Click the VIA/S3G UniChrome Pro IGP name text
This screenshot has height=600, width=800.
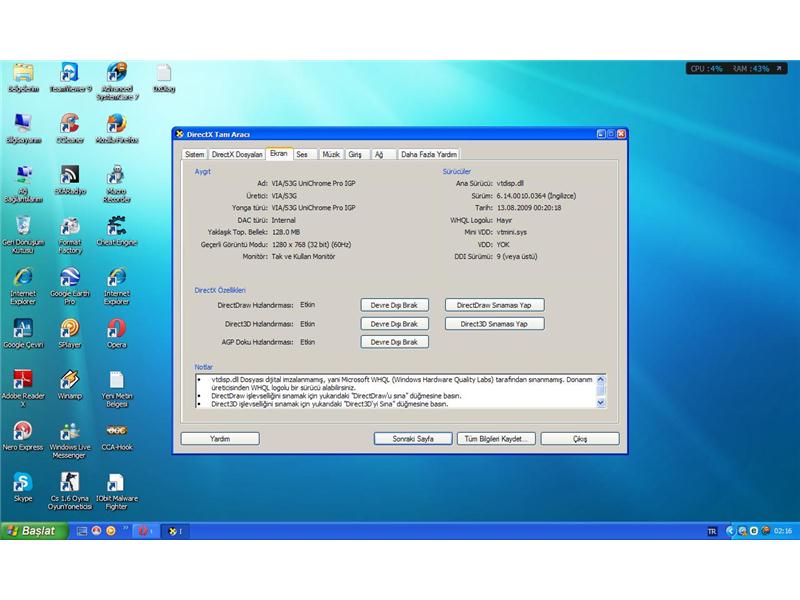click(x=313, y=183)
